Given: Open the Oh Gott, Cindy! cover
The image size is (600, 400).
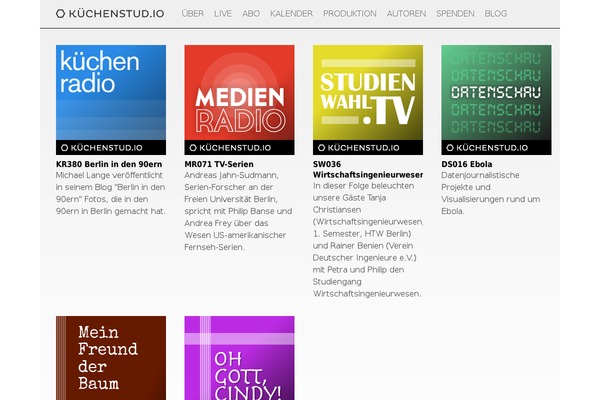Looking at the screenshot, I should coord(240,358).
